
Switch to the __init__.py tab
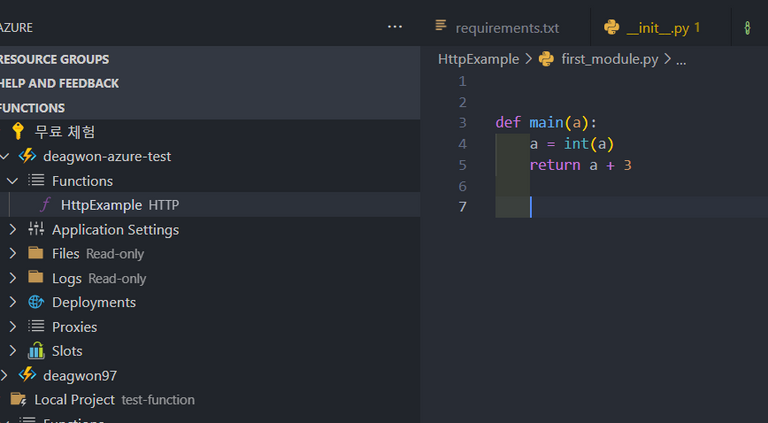coord(660,27)
